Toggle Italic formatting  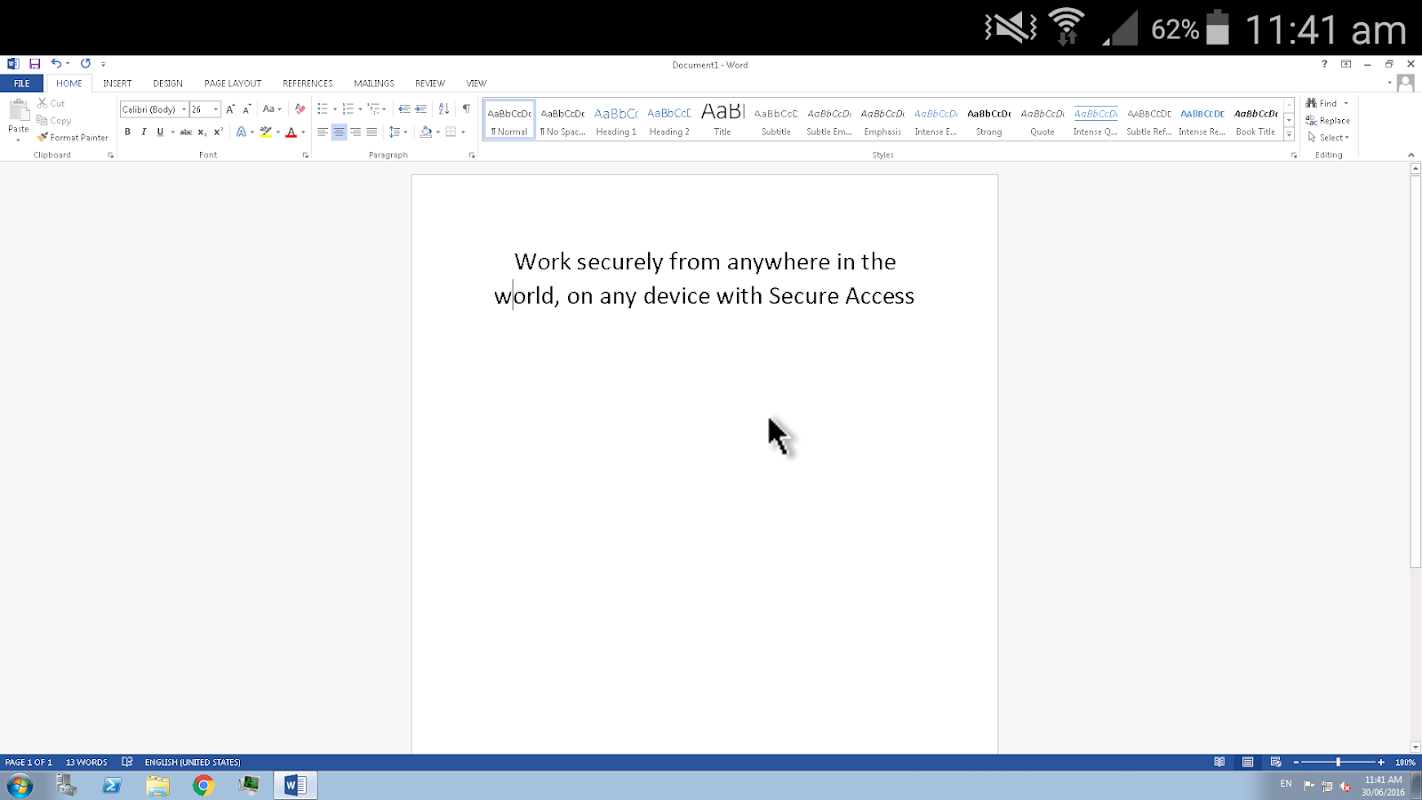pyautogui.click(x=143, y=132)
